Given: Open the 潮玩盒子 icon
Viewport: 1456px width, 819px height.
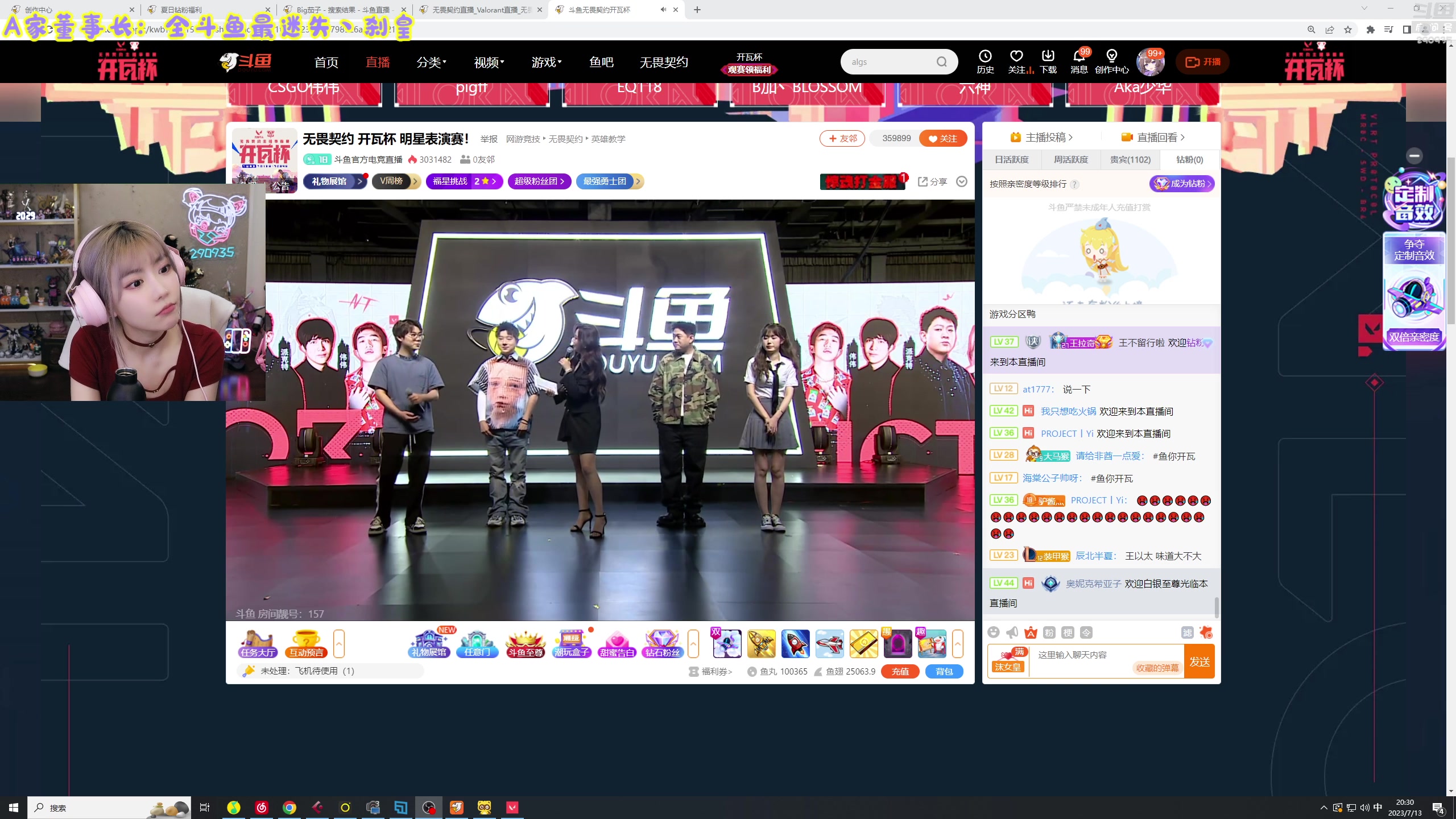Looking at the screenshot, I should [572, 644].
